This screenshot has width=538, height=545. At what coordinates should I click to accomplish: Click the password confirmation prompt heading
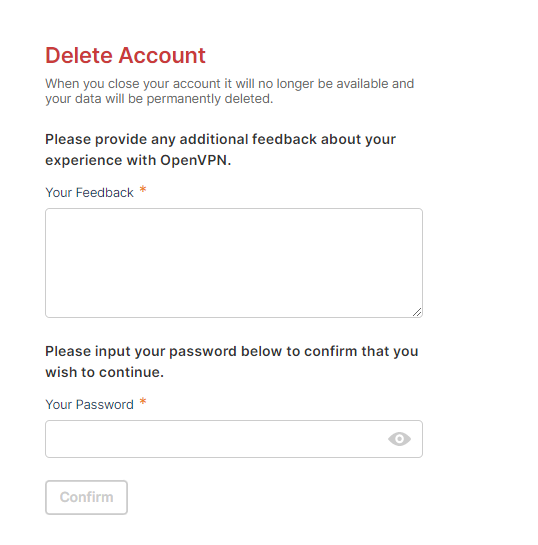232,362
